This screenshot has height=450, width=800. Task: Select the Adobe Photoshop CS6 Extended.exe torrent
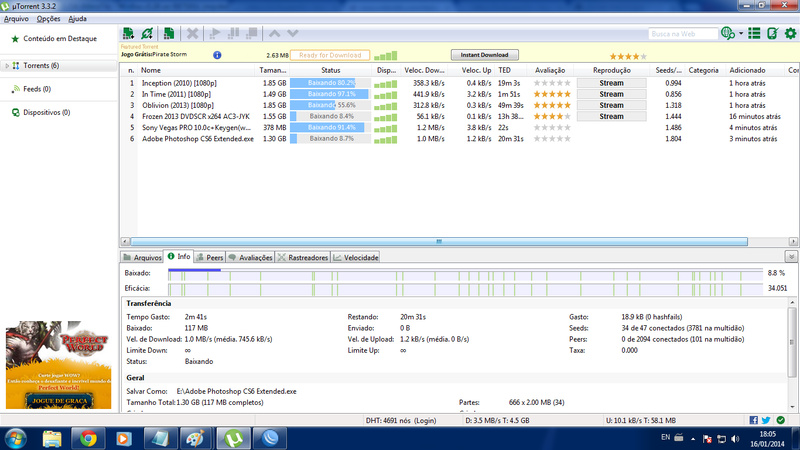coord(197,139)
